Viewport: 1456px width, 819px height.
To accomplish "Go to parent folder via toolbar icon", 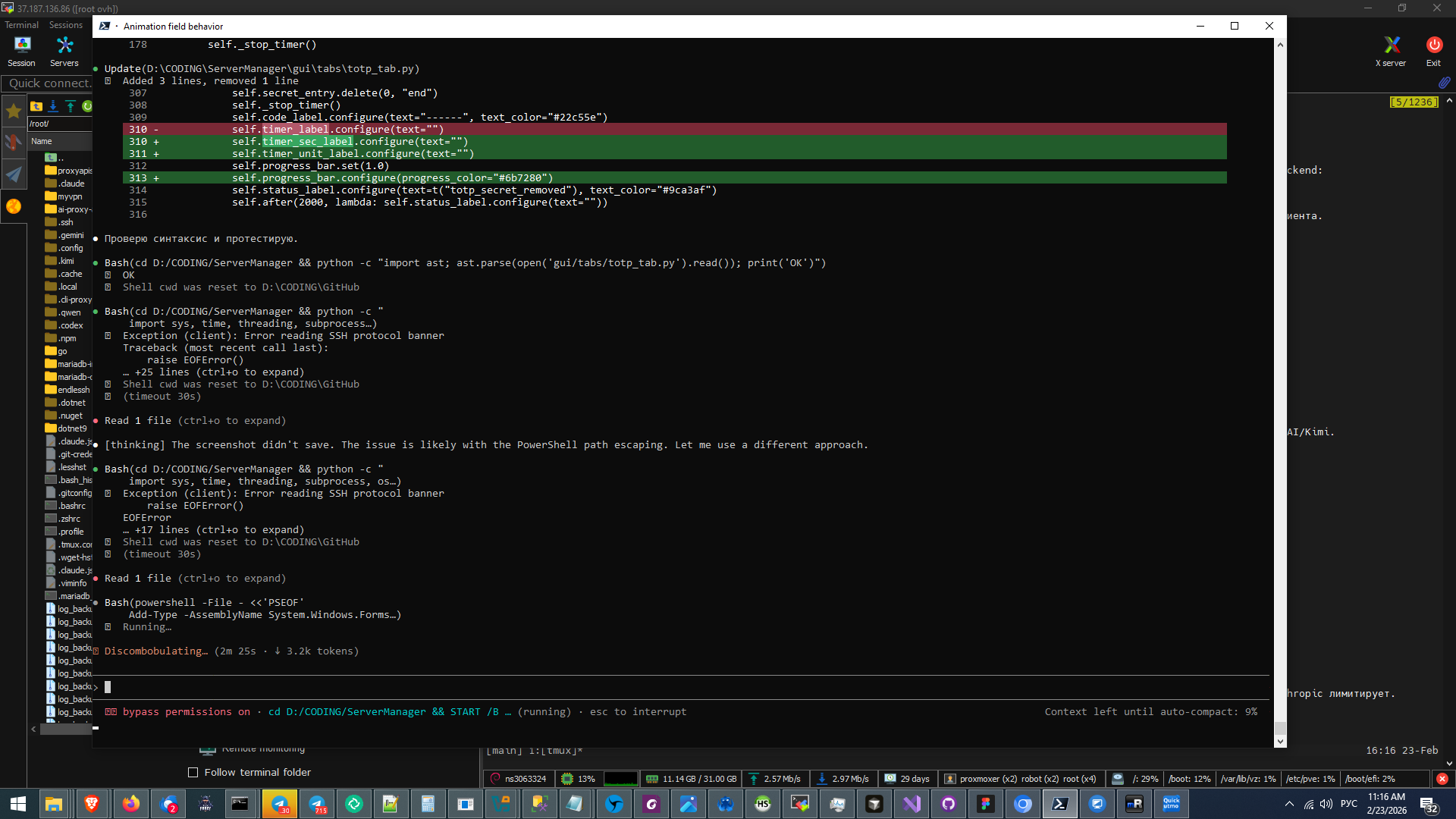I will (36, 106).
